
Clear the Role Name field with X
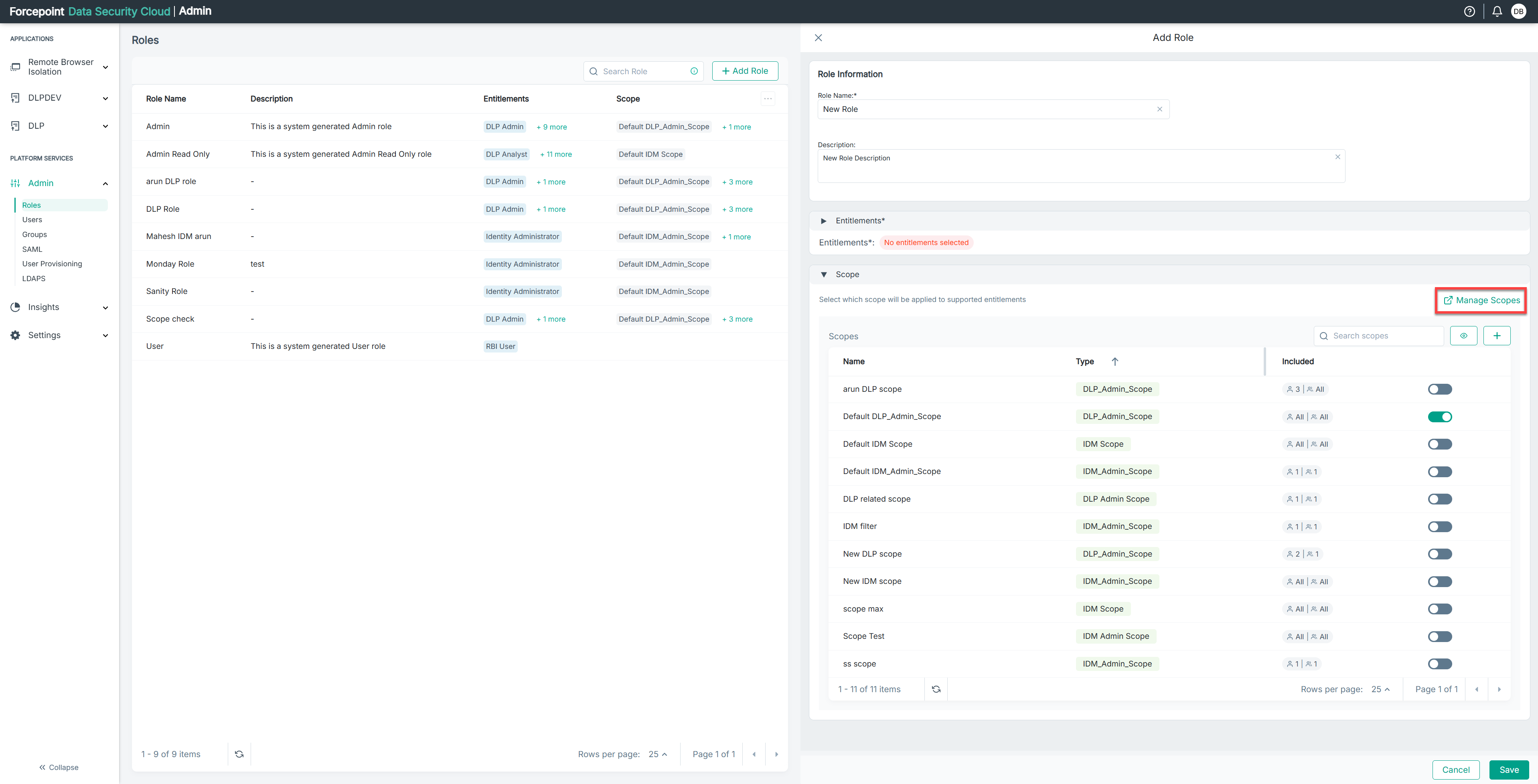tap(1159, 109)
